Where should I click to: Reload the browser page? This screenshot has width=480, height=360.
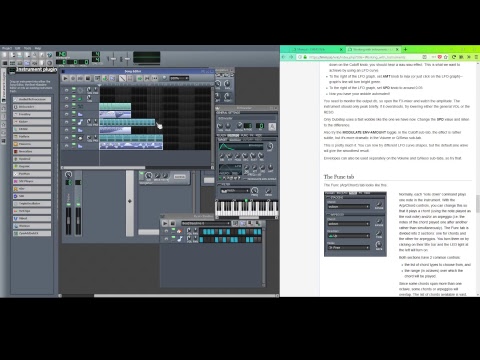coord(454,57)
